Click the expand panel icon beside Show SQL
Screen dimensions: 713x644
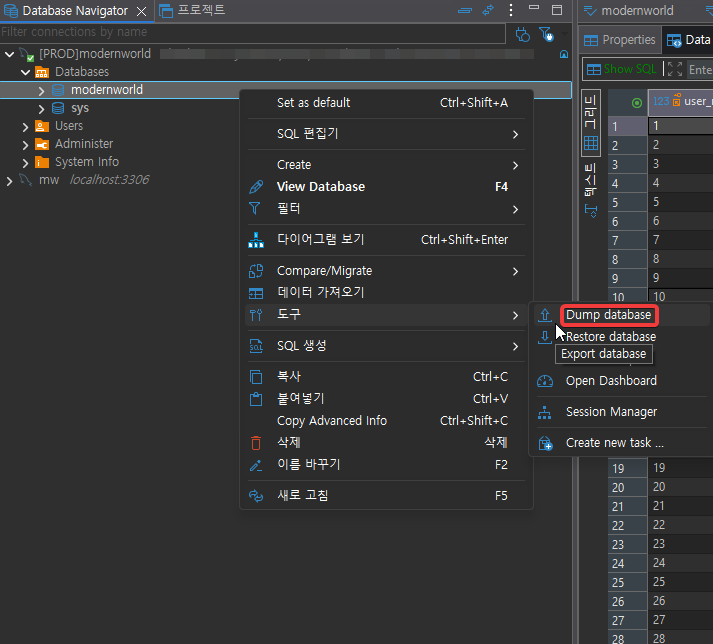pos(674,70)
